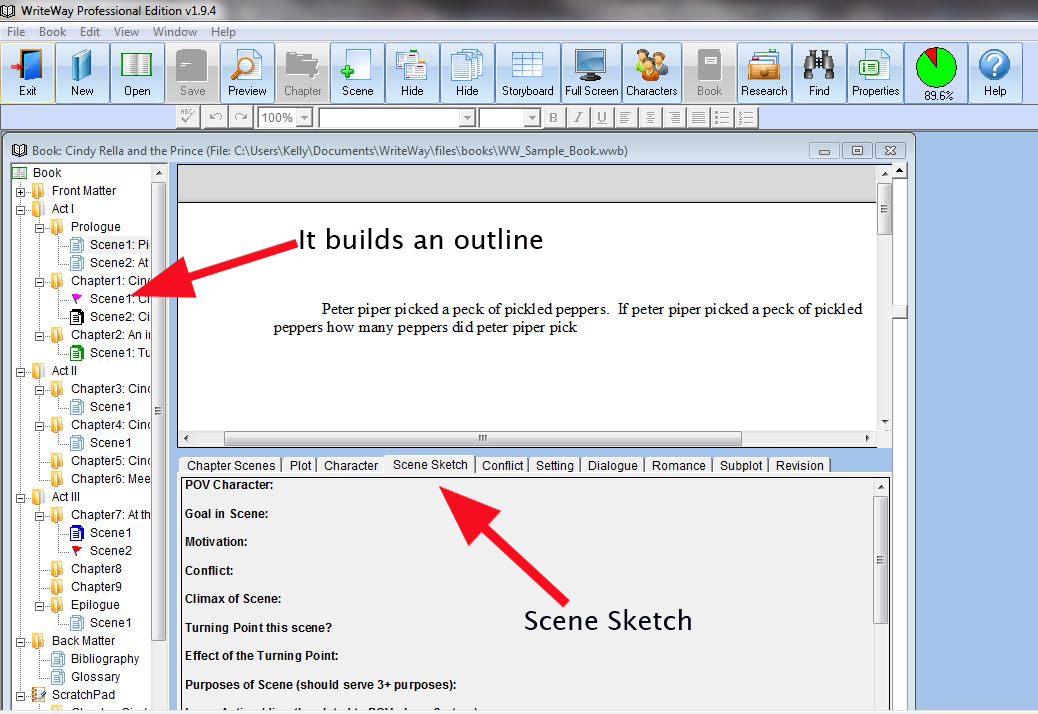Align text right
This screenshot has width=1038, height=714.
tap(674, 118)
